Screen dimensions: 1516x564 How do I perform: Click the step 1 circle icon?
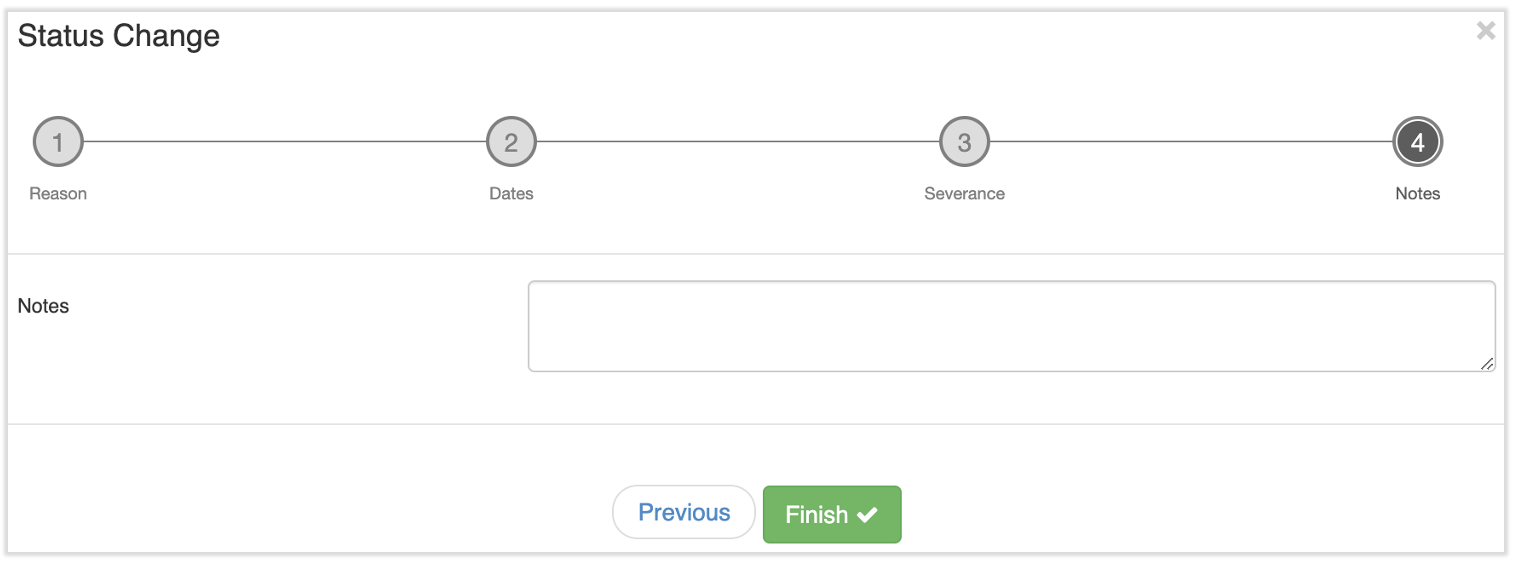click(58, 142)
